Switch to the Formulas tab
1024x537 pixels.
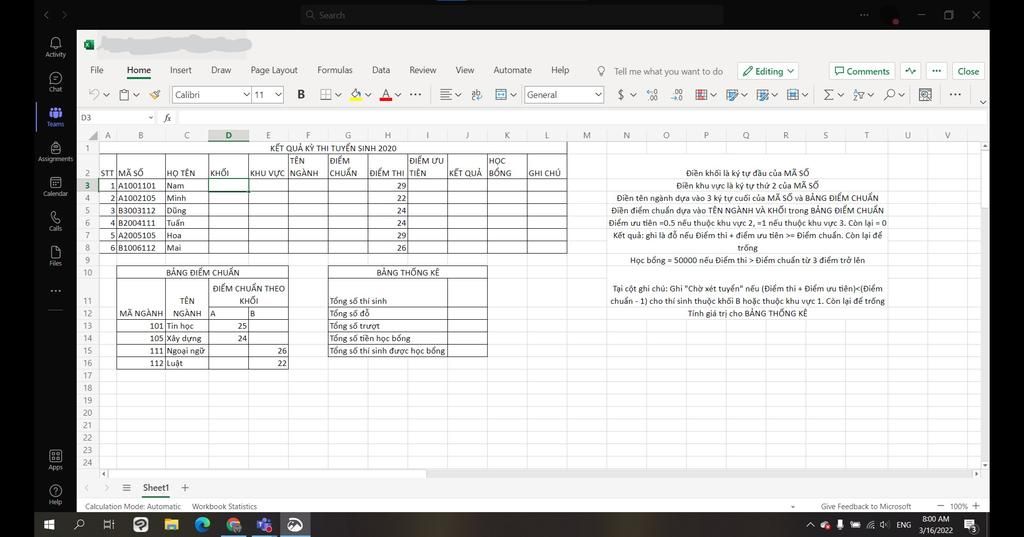[x=334, y=70]
